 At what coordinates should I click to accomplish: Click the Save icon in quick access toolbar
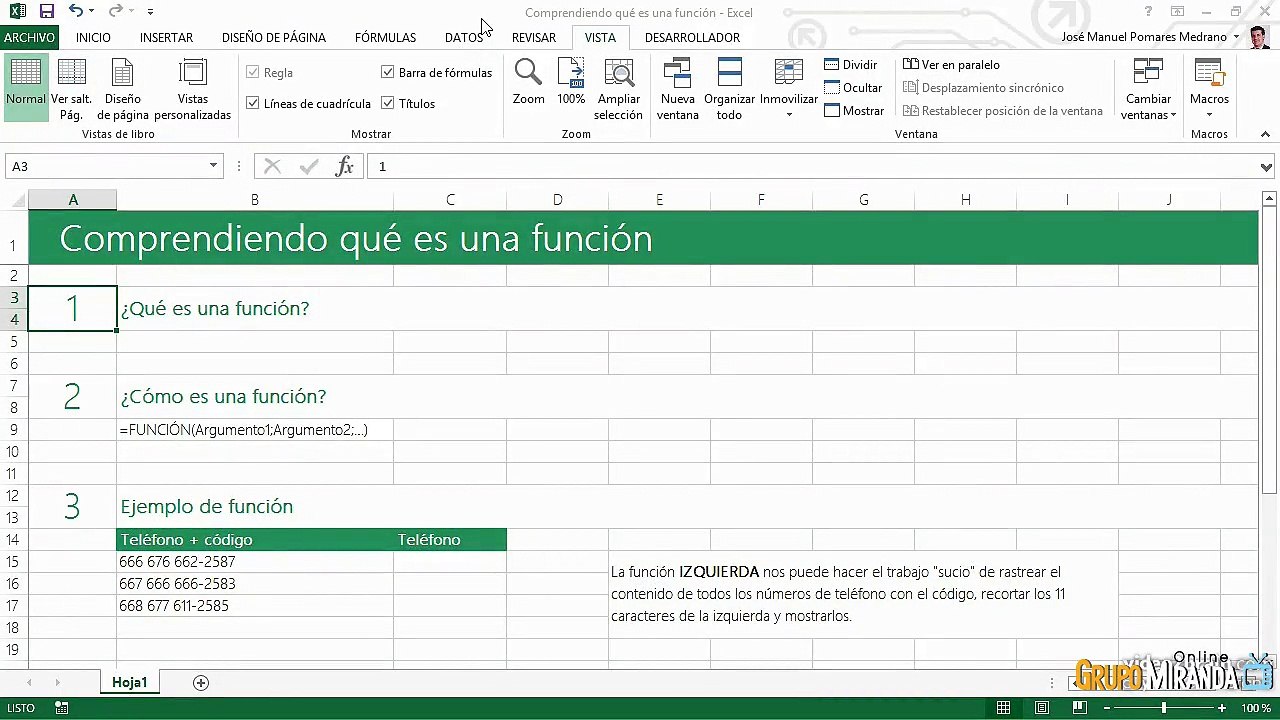[46, 12]
